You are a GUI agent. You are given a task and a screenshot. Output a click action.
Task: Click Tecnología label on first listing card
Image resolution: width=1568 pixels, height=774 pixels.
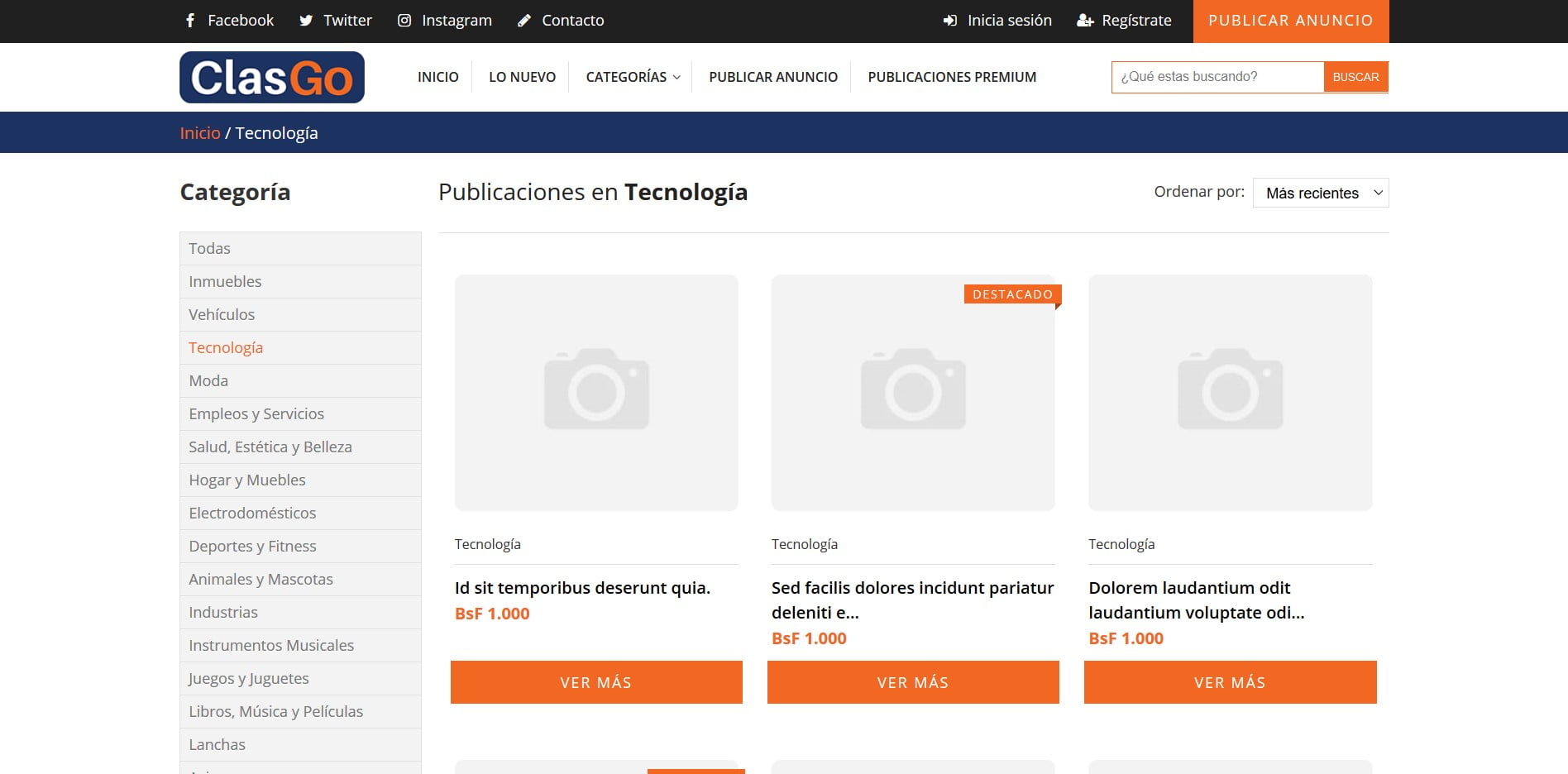(x=488, y=544)
